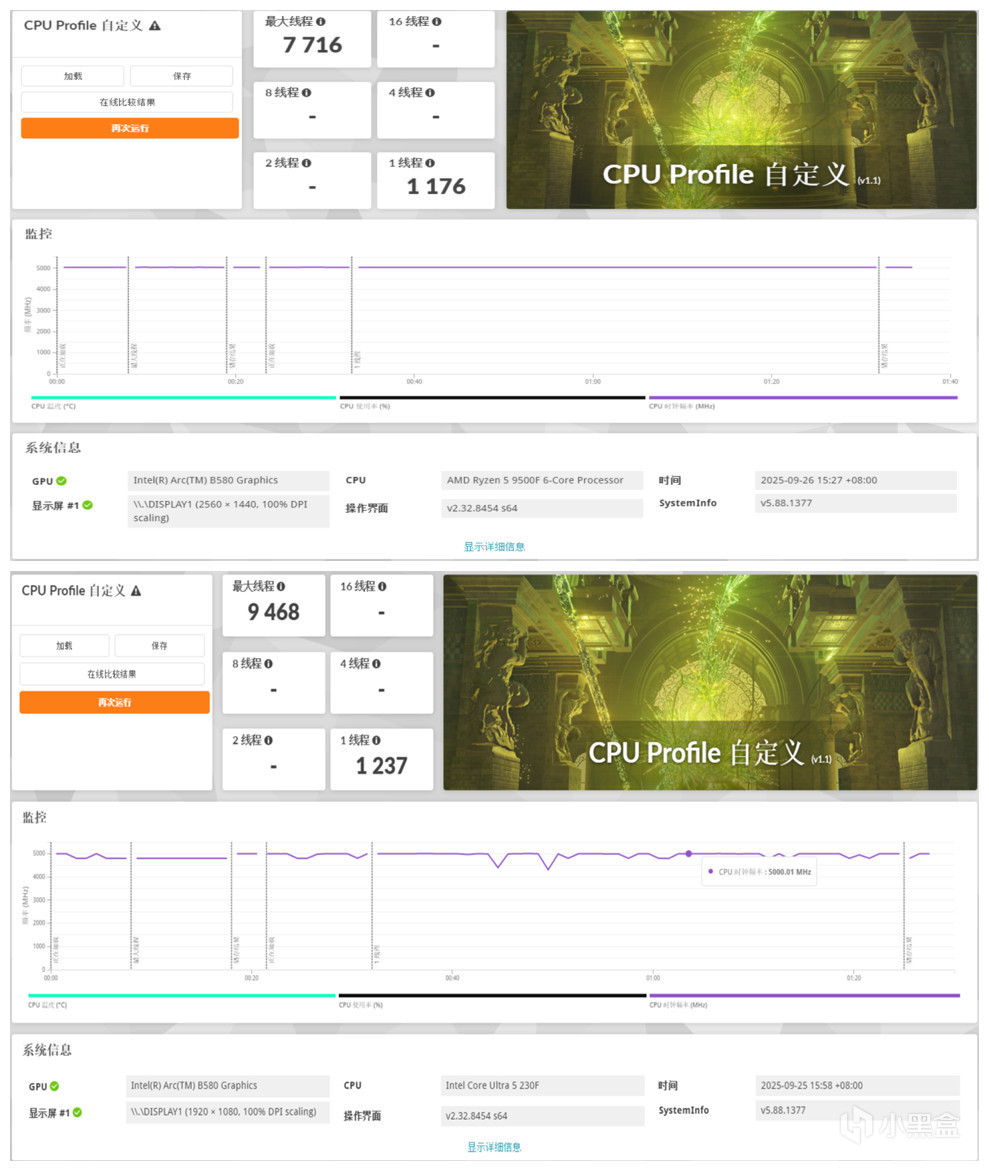Click the 1 176 single thread score
This screenshot has width=989, height=1171.
436,187
